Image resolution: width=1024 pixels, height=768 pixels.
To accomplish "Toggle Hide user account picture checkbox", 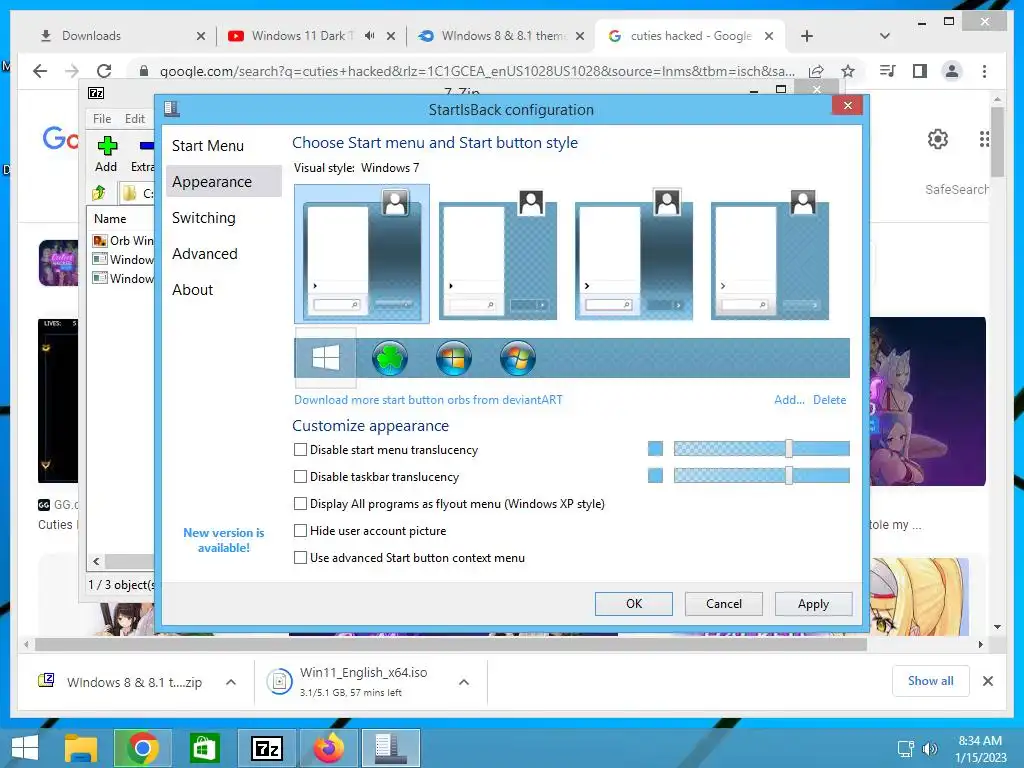I will click(300, 530).
